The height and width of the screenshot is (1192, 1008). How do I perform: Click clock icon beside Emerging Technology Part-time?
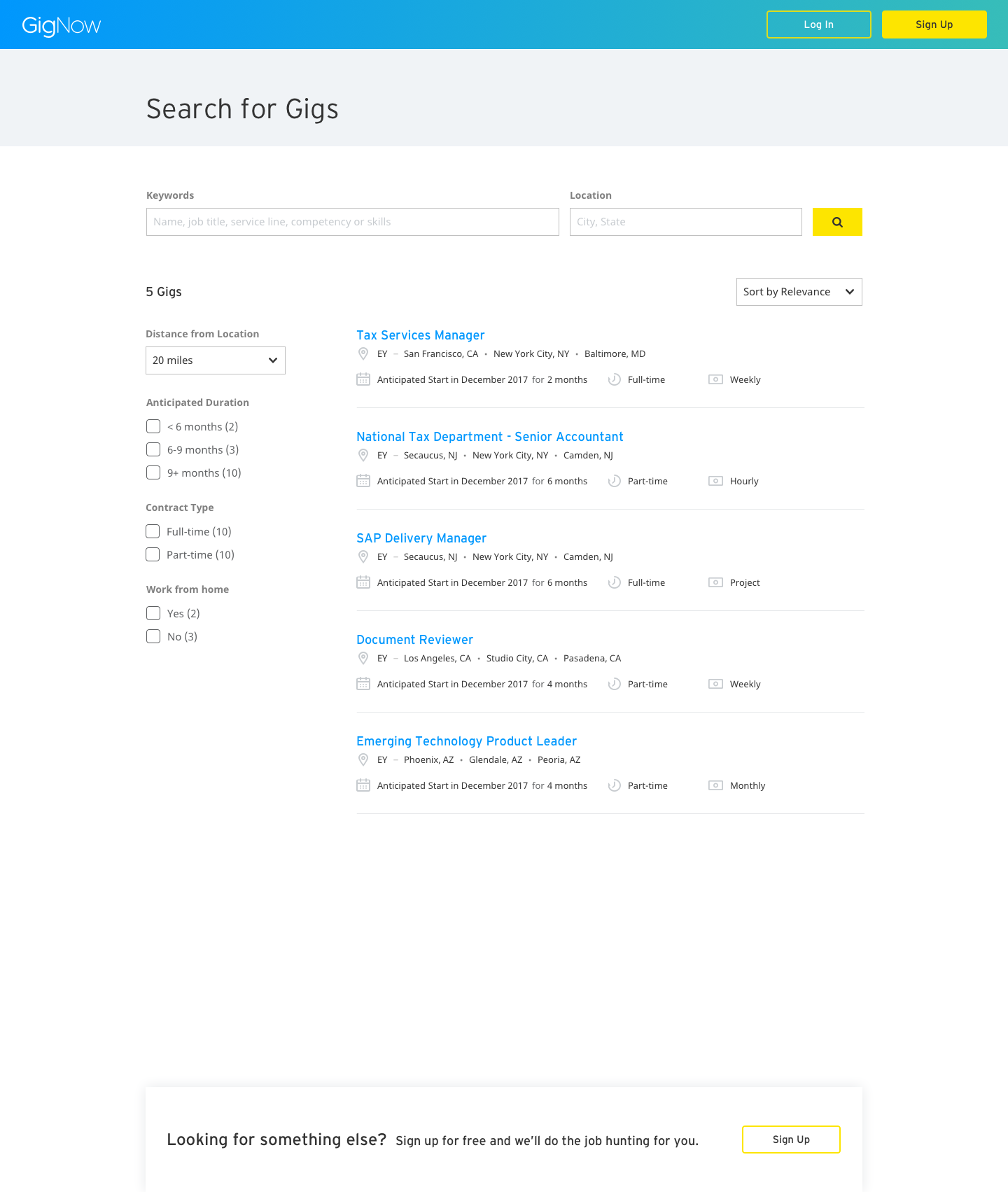(x=615, y=785)
